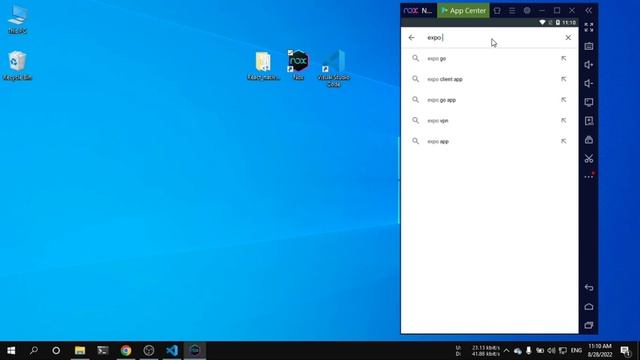Open taskbar clock showing 11:10 AM

[600, 350]
